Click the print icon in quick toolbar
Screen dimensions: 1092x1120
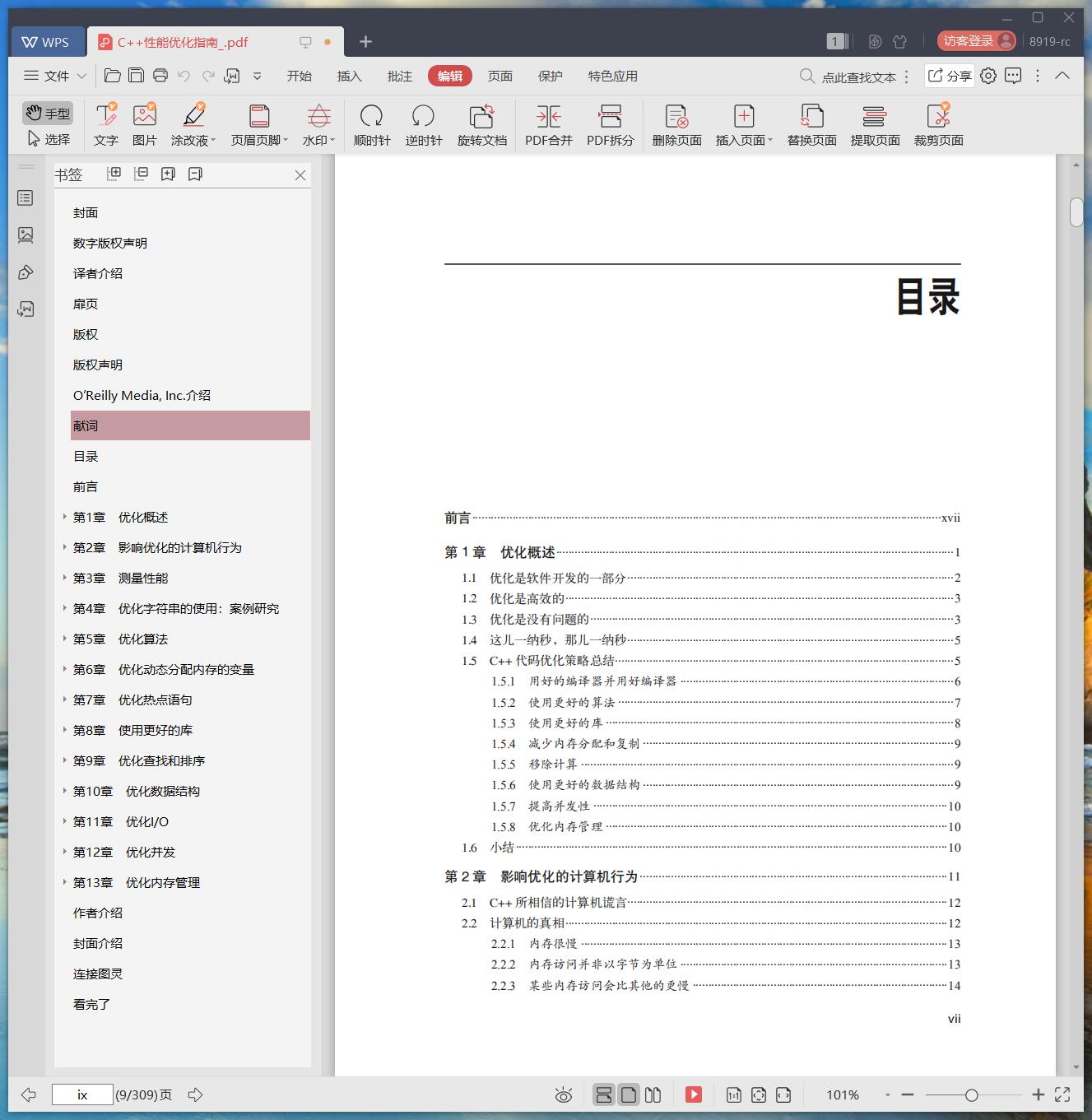tap(160, 76)
